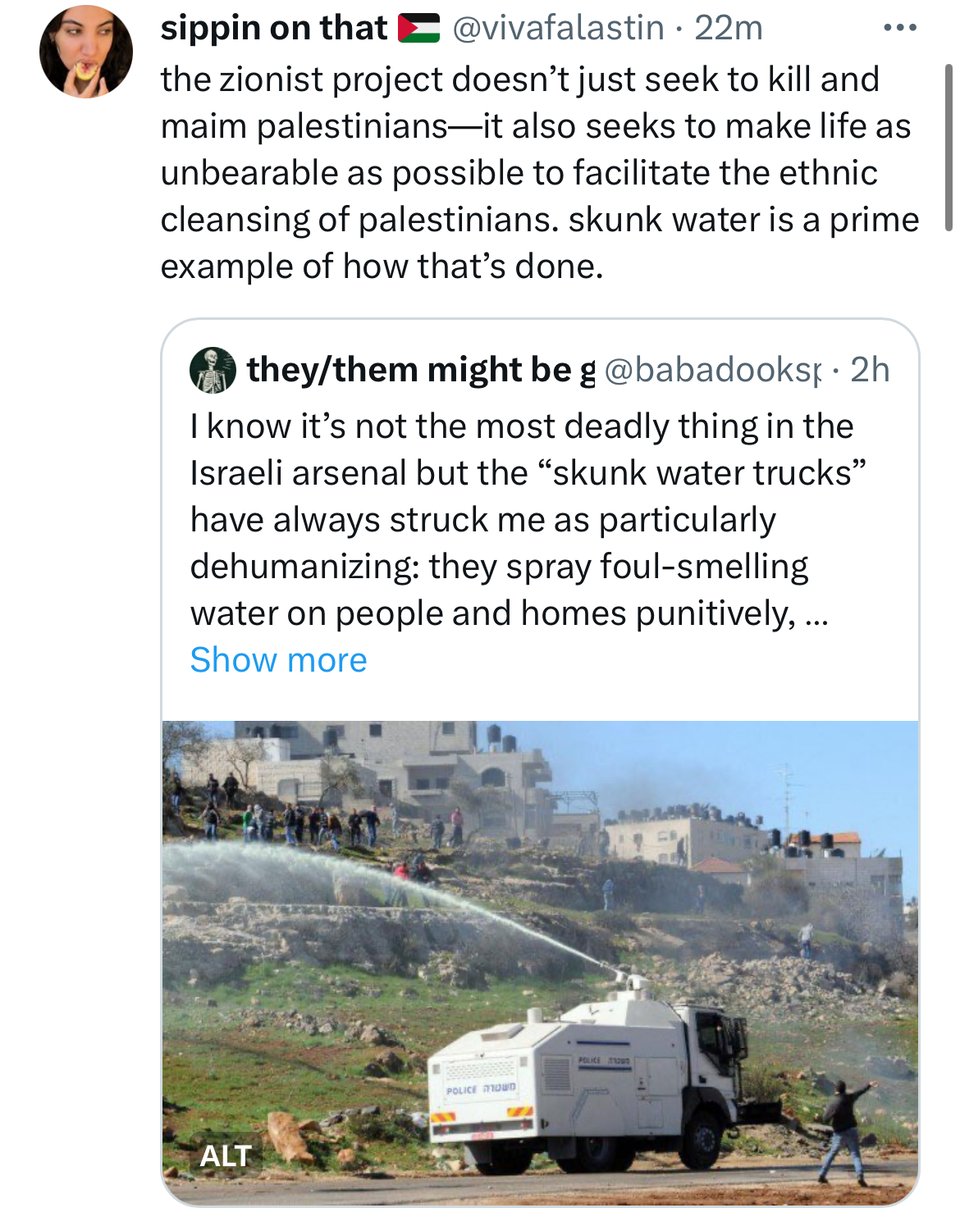Click the man standing beside the truck
The width and height of the screenshot is (960, 1217).
click(x=843, y=1130)
